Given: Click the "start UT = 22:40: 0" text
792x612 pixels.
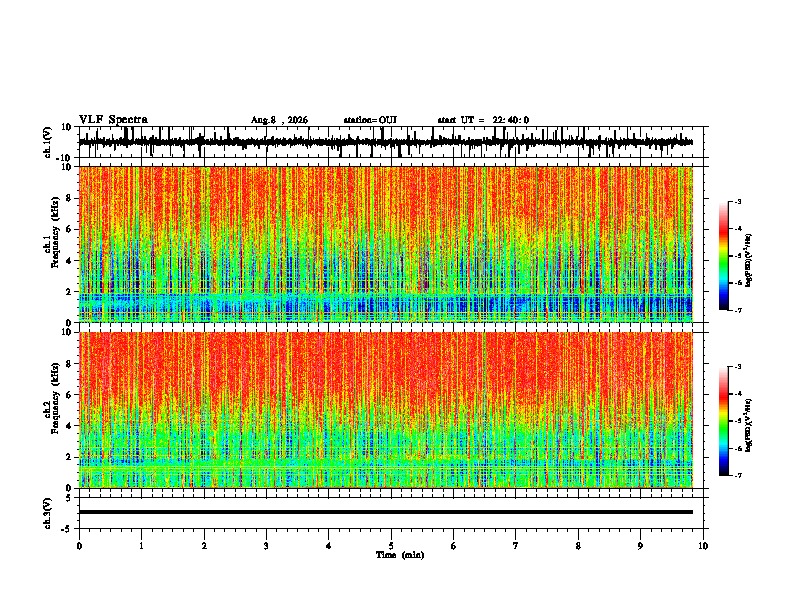Looking at the screenshot, I should pos(483,120).
